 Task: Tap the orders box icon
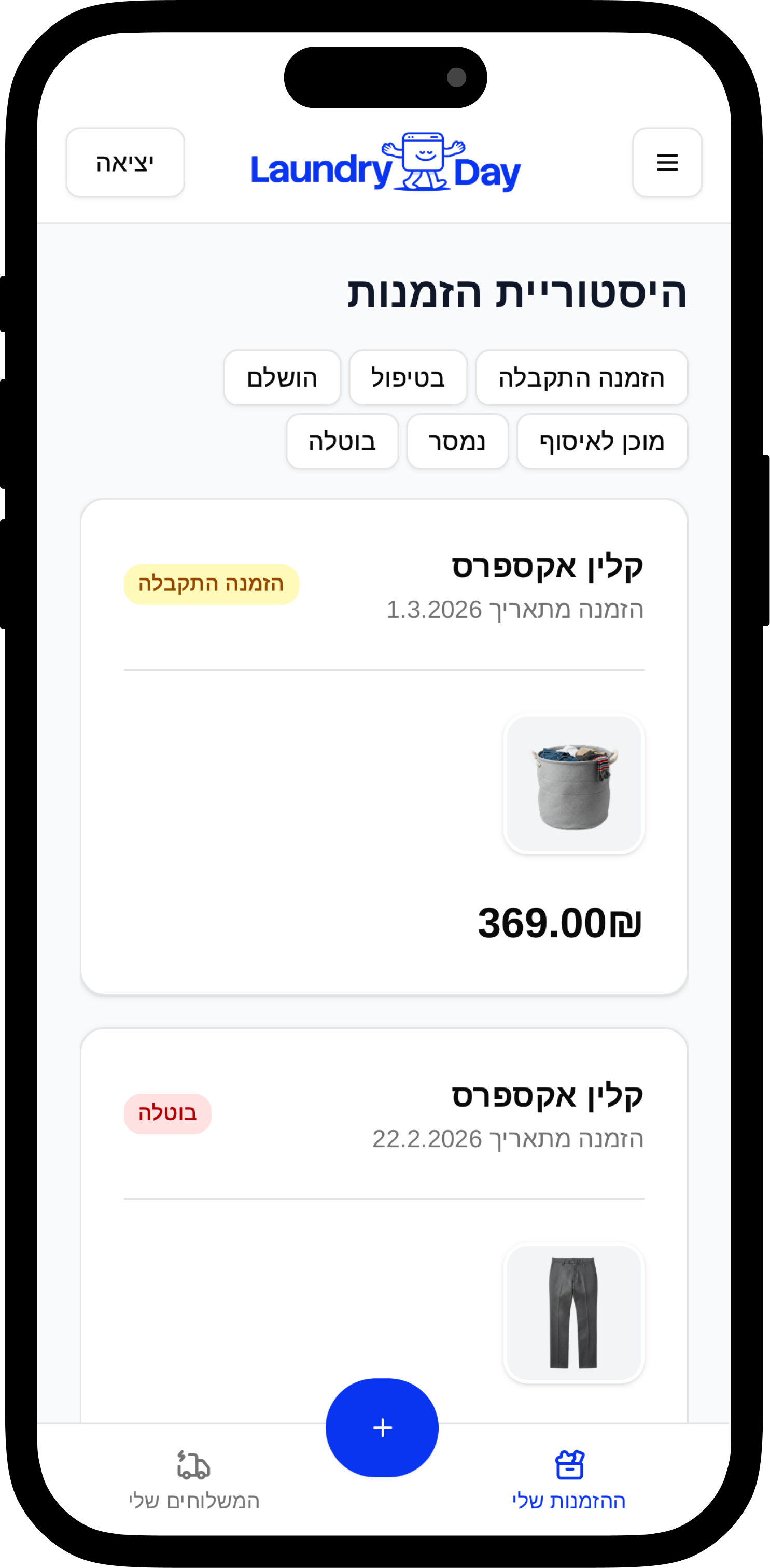tap(569, 1464)
